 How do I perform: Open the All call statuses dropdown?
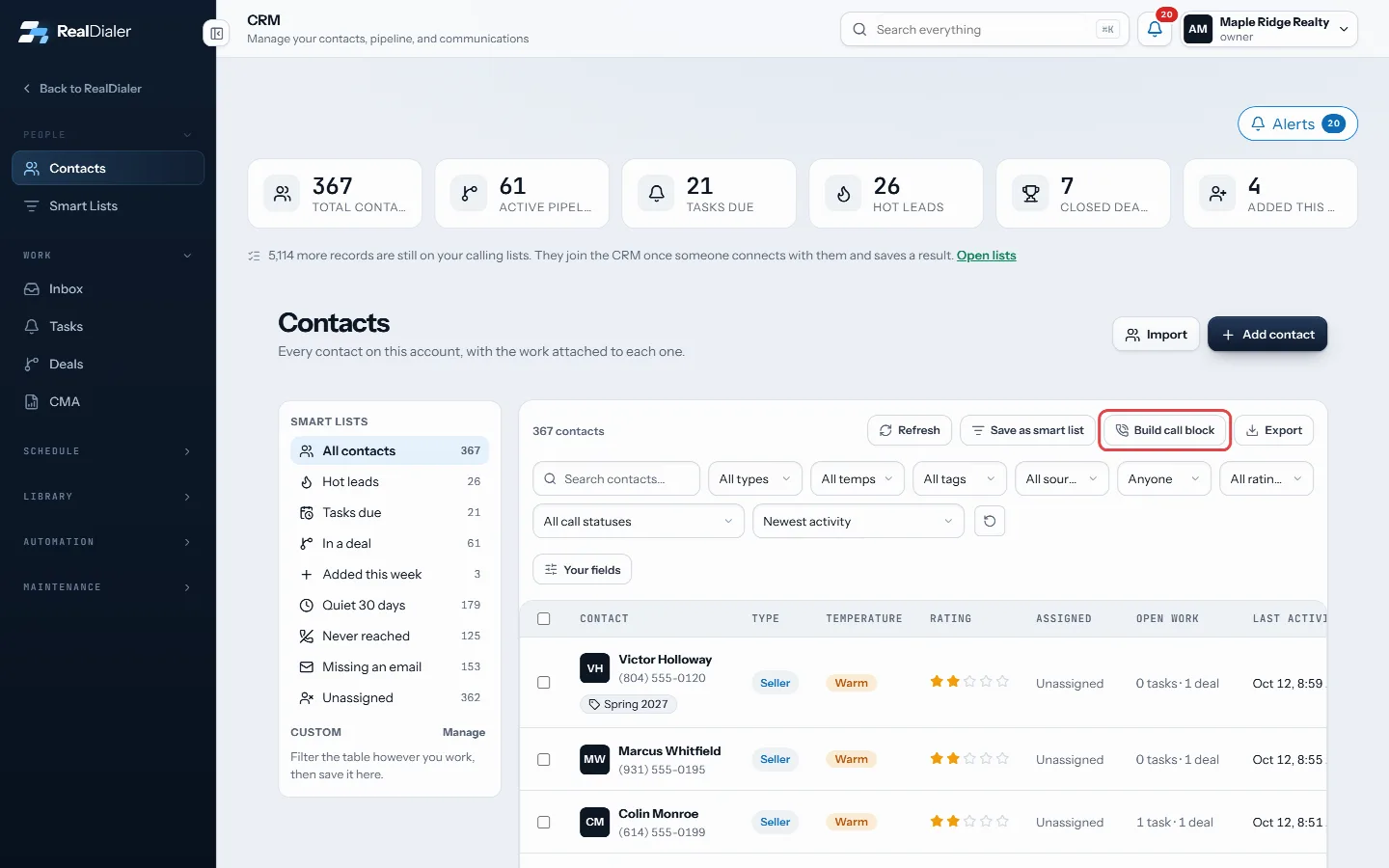pos(639,521)
